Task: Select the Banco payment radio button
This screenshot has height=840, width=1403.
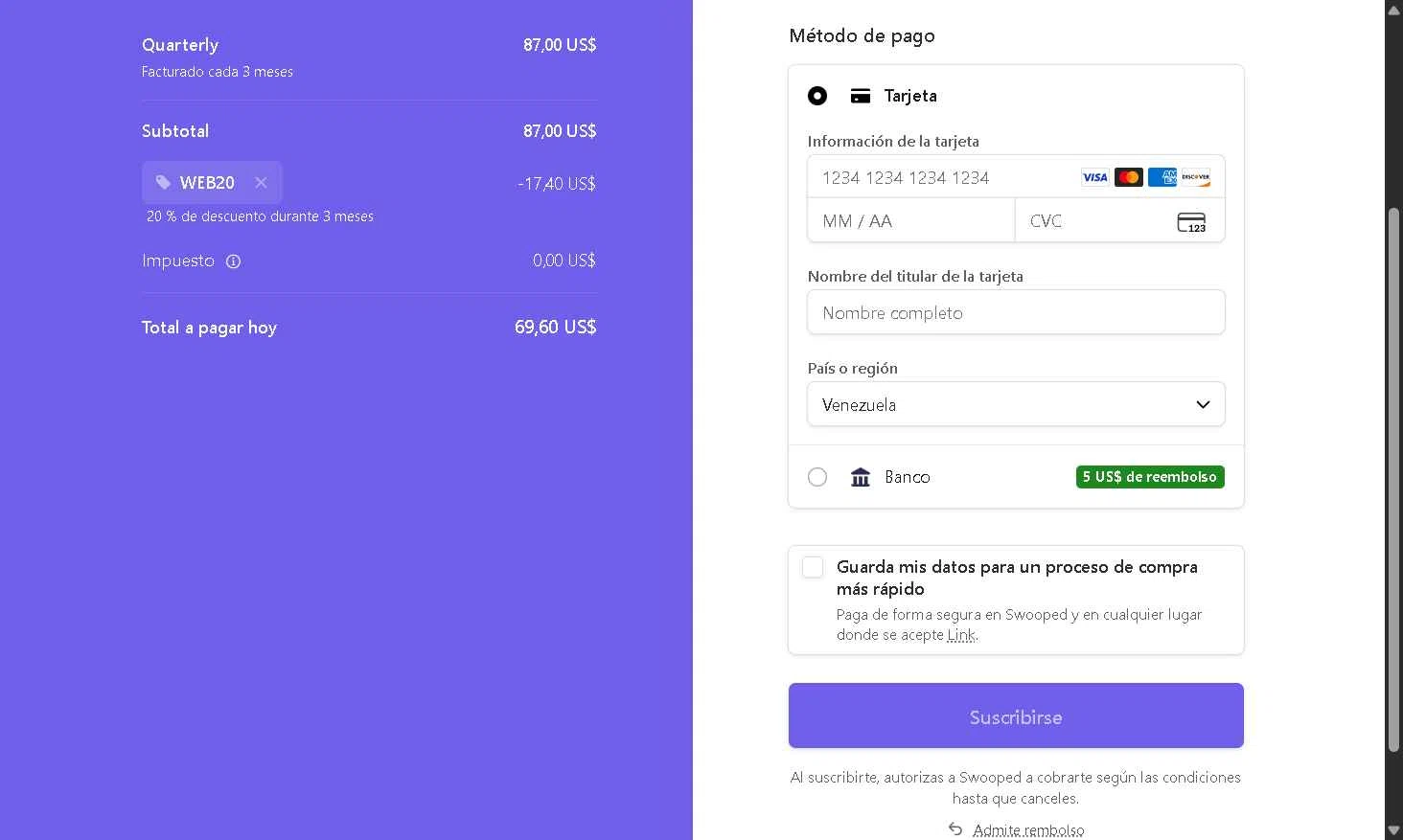Action: coord(817,477)
